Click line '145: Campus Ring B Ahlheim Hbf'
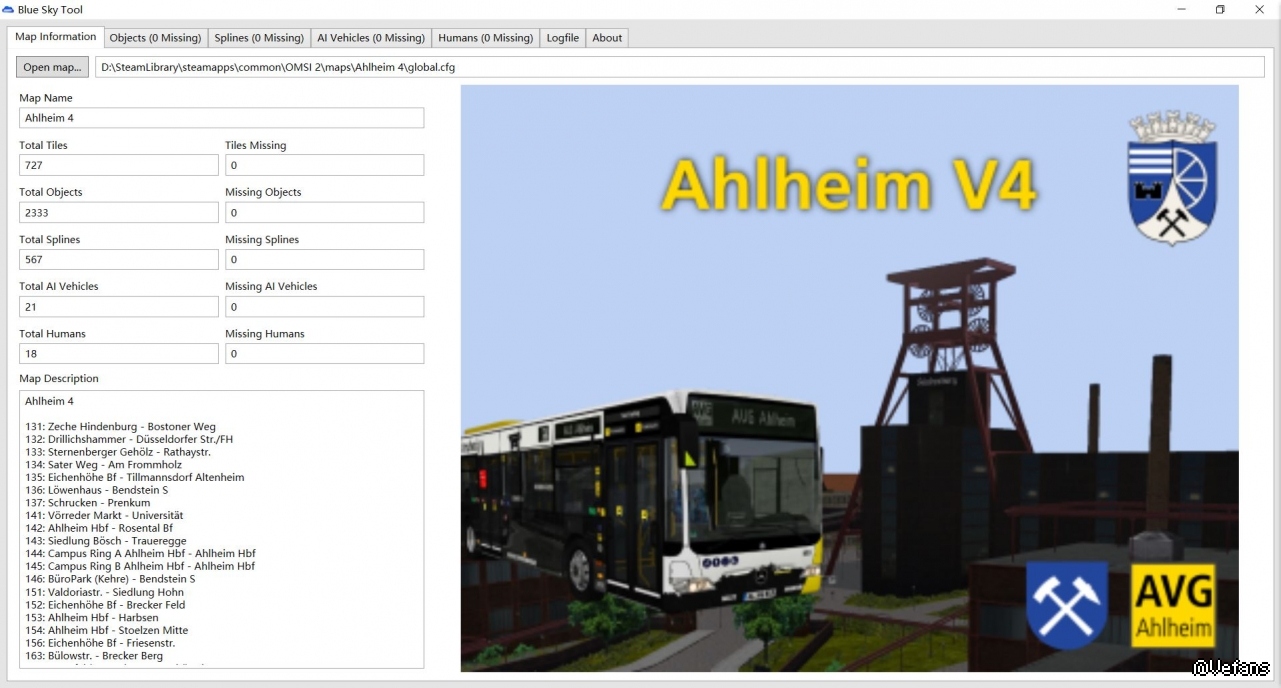Image resolution: width=1281 pixels, height=688 pixels. click(x=140, y=567)
